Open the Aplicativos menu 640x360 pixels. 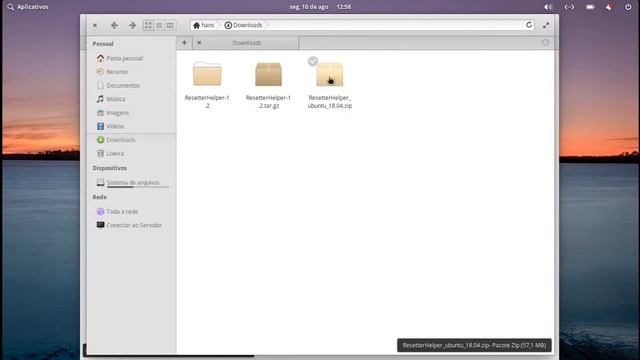tap(28, 7)
